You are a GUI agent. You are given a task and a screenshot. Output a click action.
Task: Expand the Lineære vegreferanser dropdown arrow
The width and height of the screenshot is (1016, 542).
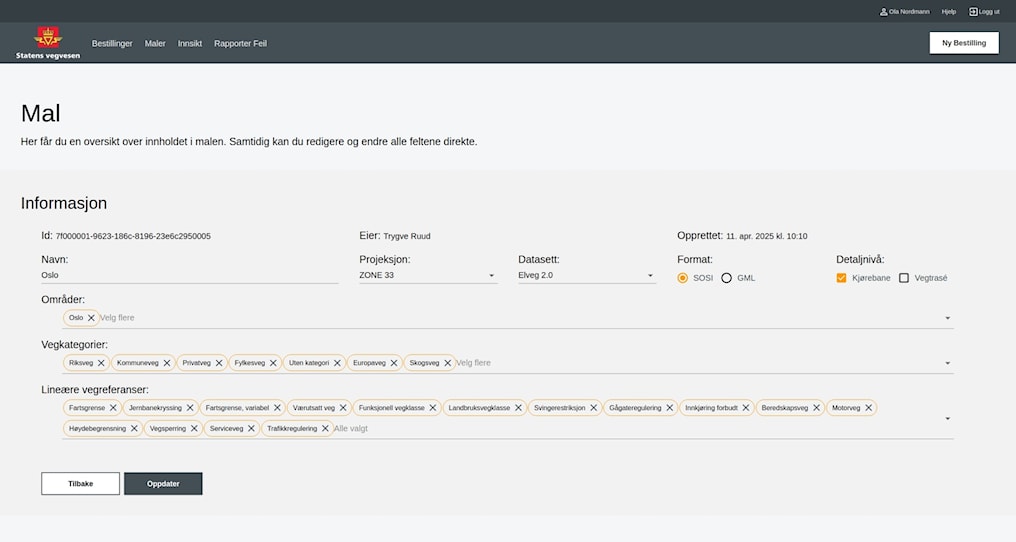pyautogui.click(x=947, y=419)
